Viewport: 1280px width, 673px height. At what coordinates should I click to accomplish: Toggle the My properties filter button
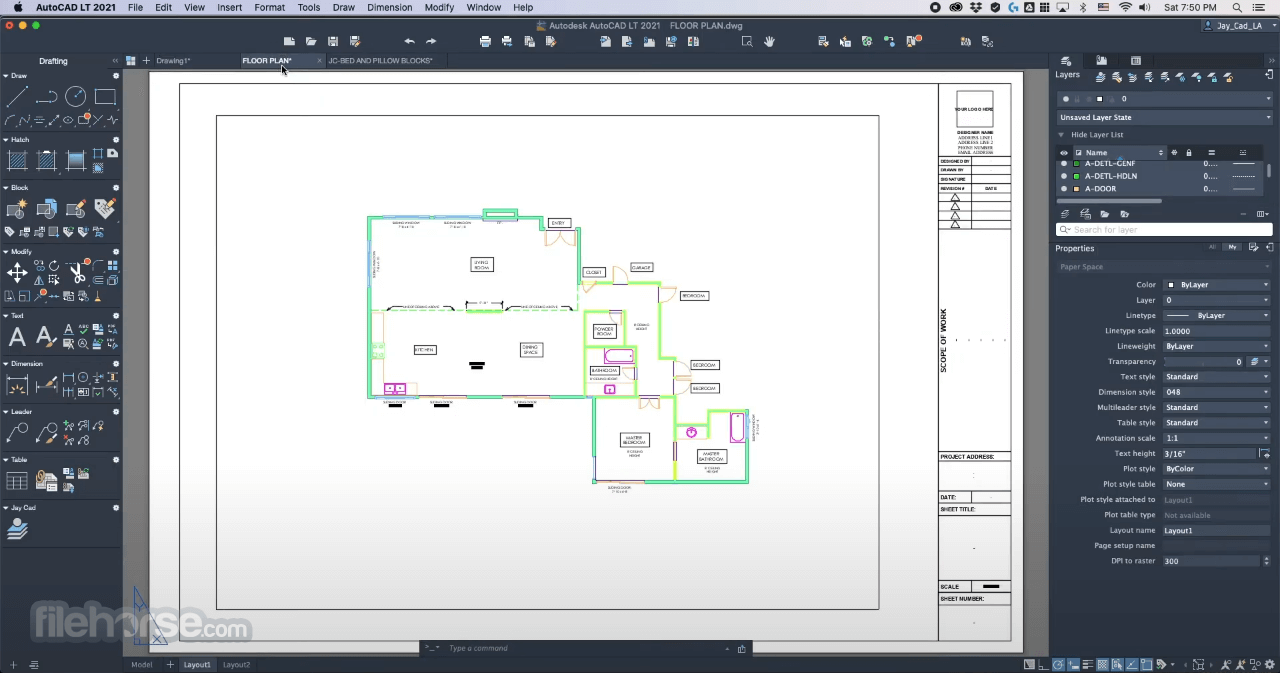pos(1233,247)
